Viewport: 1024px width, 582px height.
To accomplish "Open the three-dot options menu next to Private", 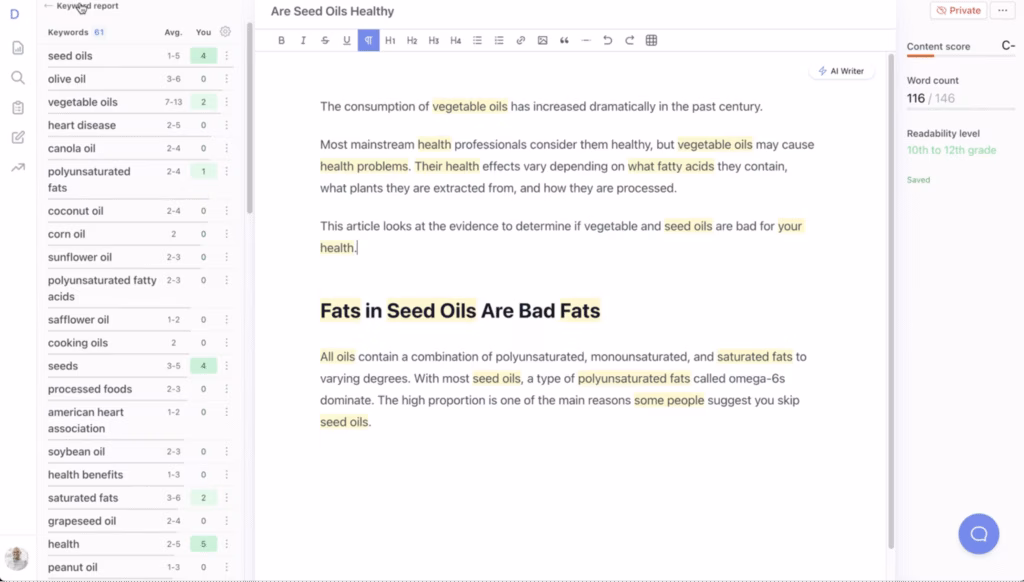I will (x=1002, y=10).
